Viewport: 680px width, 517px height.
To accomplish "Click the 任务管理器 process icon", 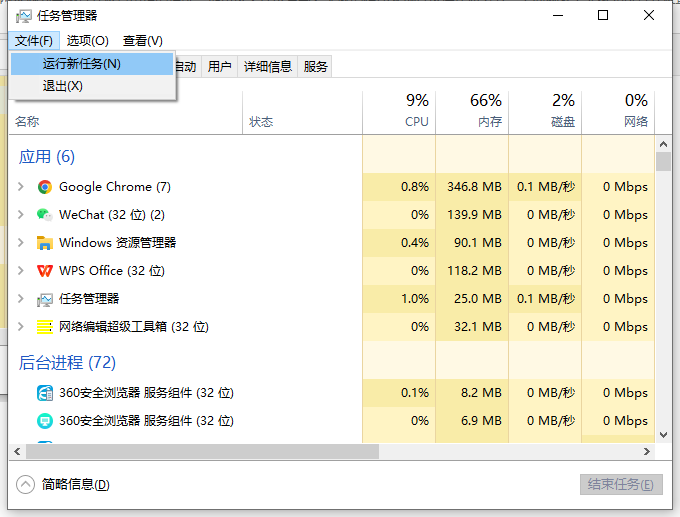I will (x=44, y=299).
